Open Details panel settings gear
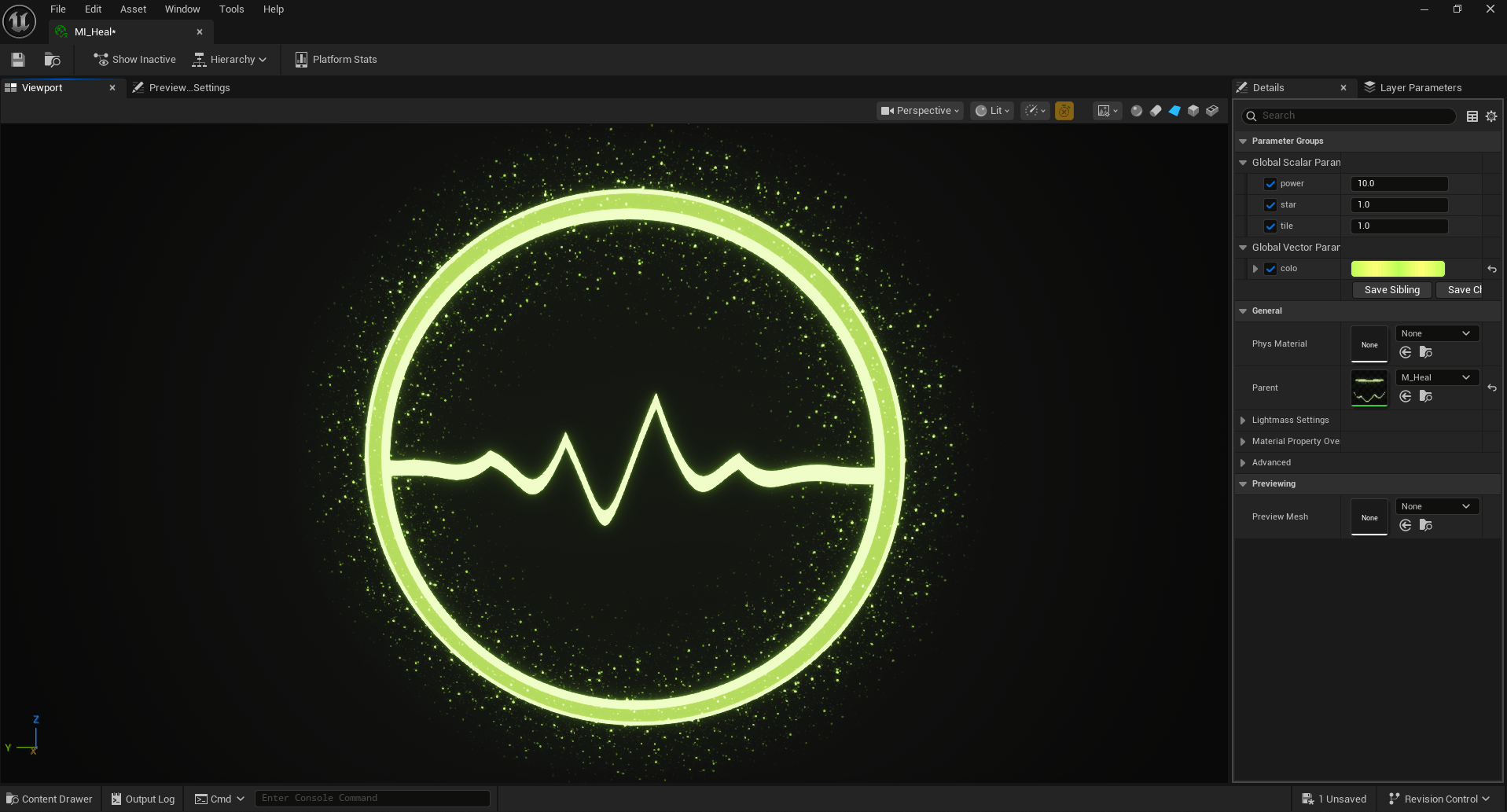Viewport: 1507px width, 812px height. [1491, 116]
